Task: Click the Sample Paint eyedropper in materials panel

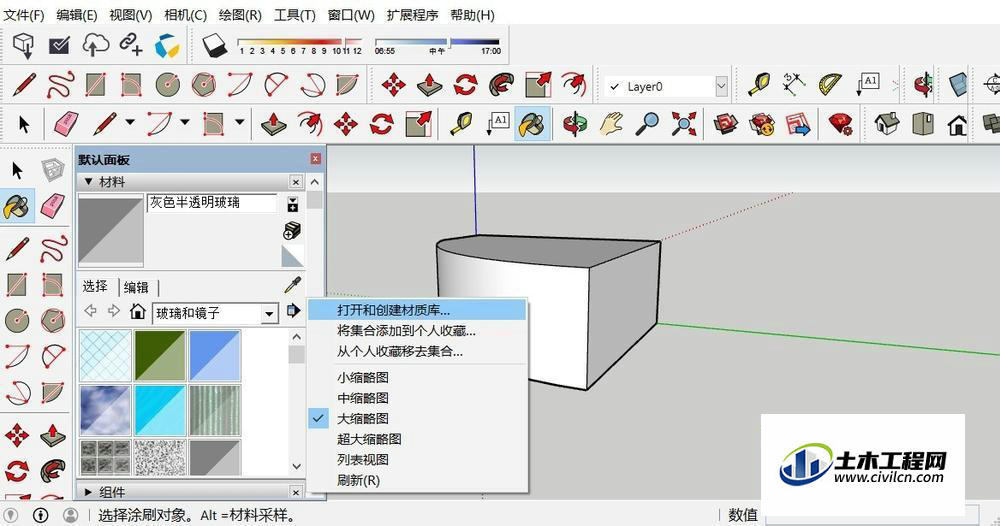Action: (293, 284)
